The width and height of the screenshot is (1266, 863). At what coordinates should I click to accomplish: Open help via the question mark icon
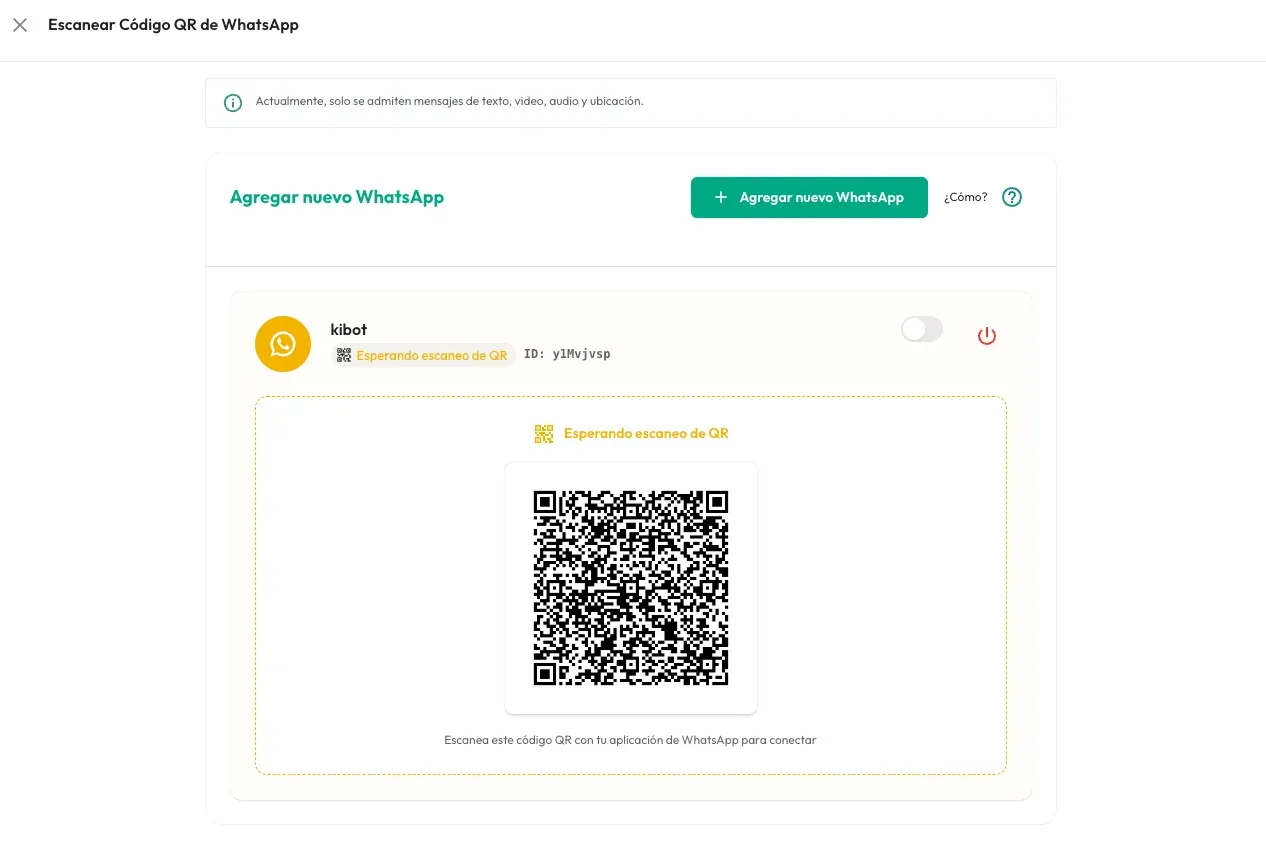click(x=1011, y=197)
